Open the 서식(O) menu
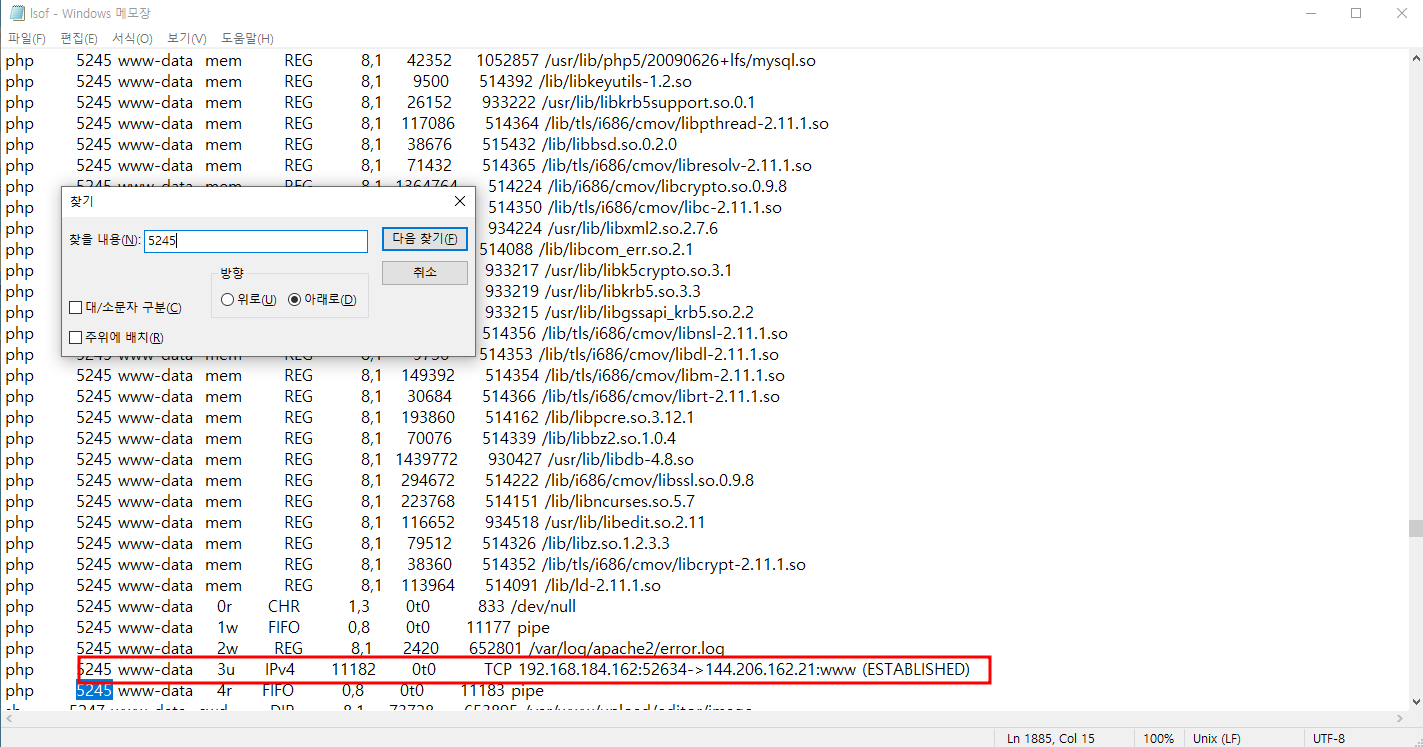This screenshot has height=747, width=1423. (x=132, y=38)
